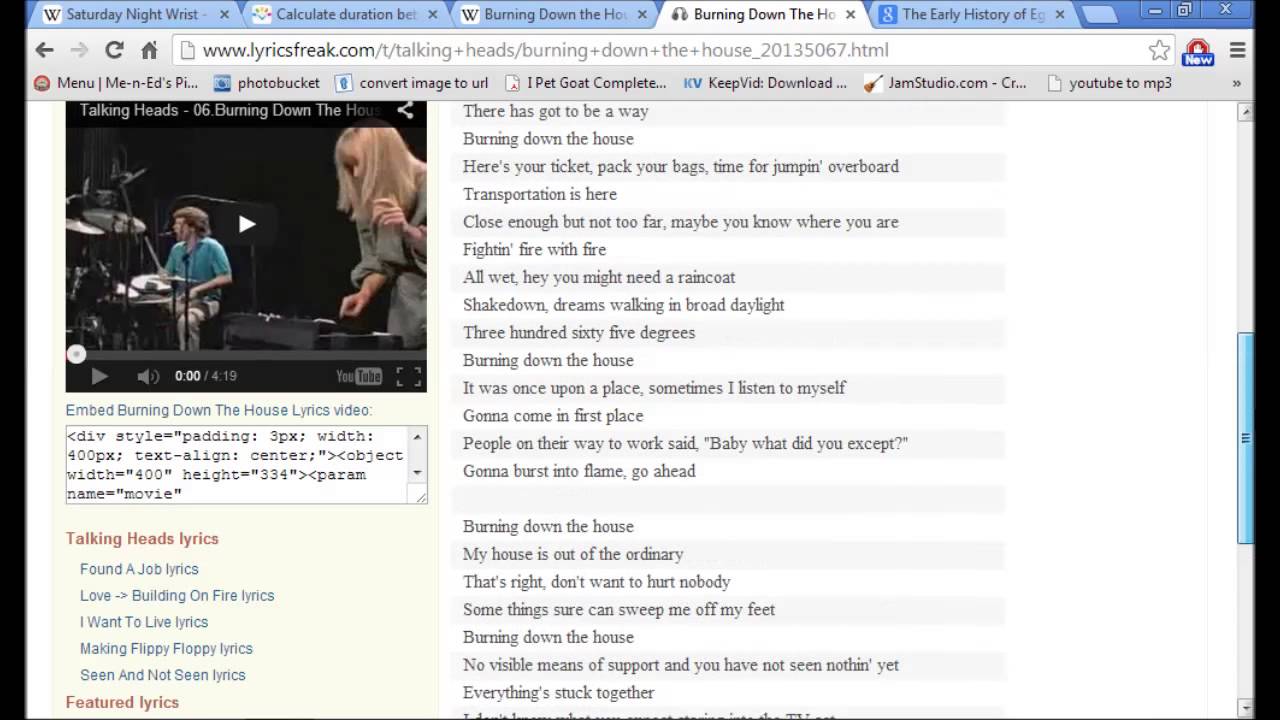
Task: Click the lyric "There has got to be a way"
Action: pos(555,111)
